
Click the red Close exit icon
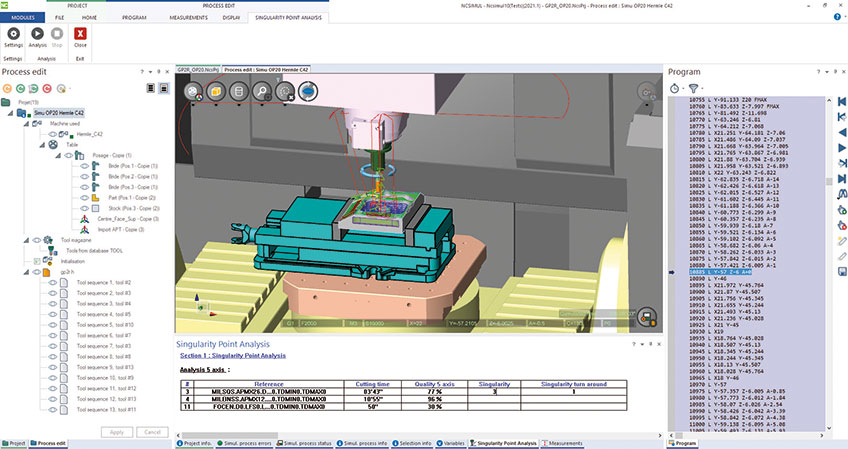(80, 31)
